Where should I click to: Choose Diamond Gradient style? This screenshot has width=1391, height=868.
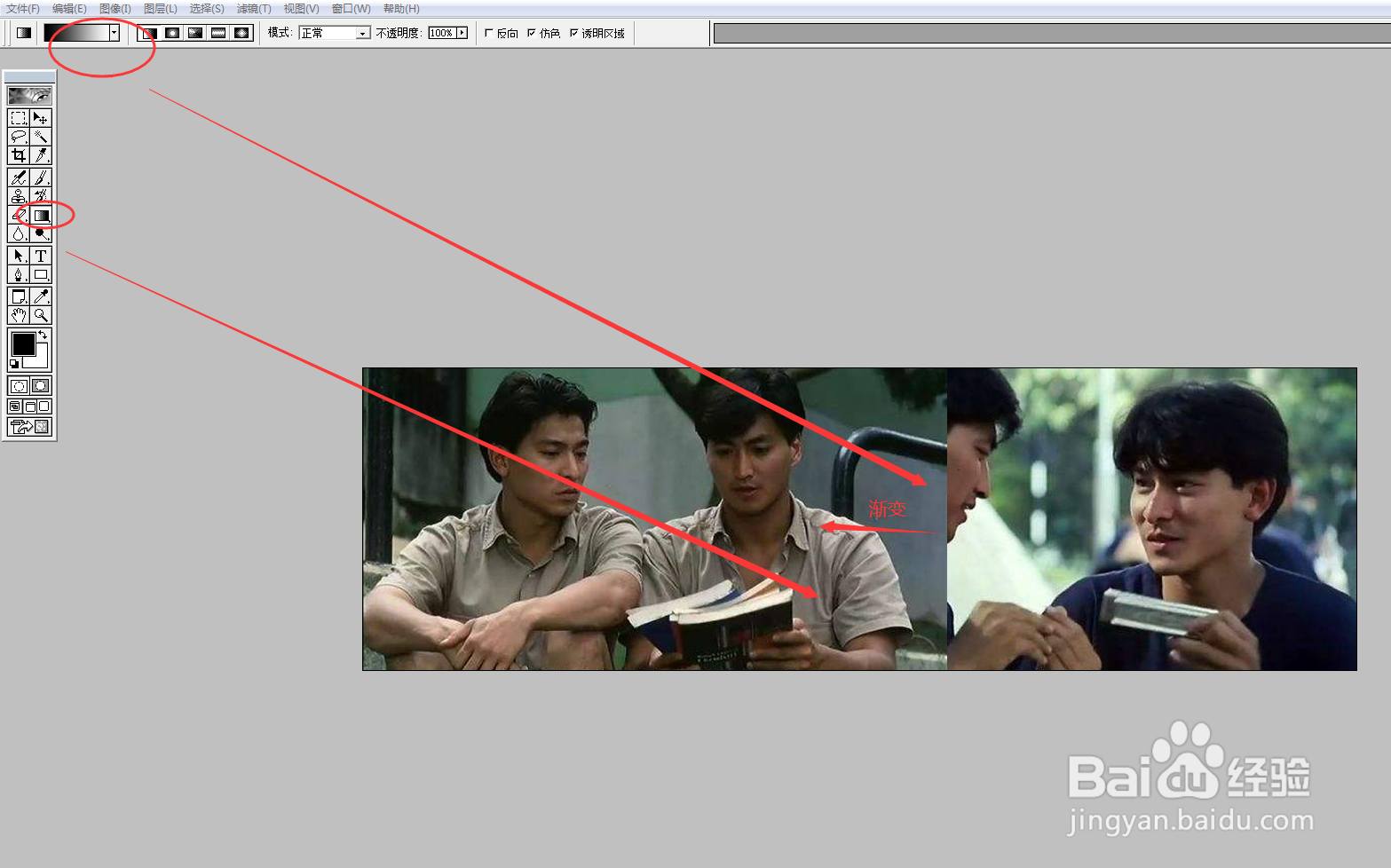pos(241,33)
